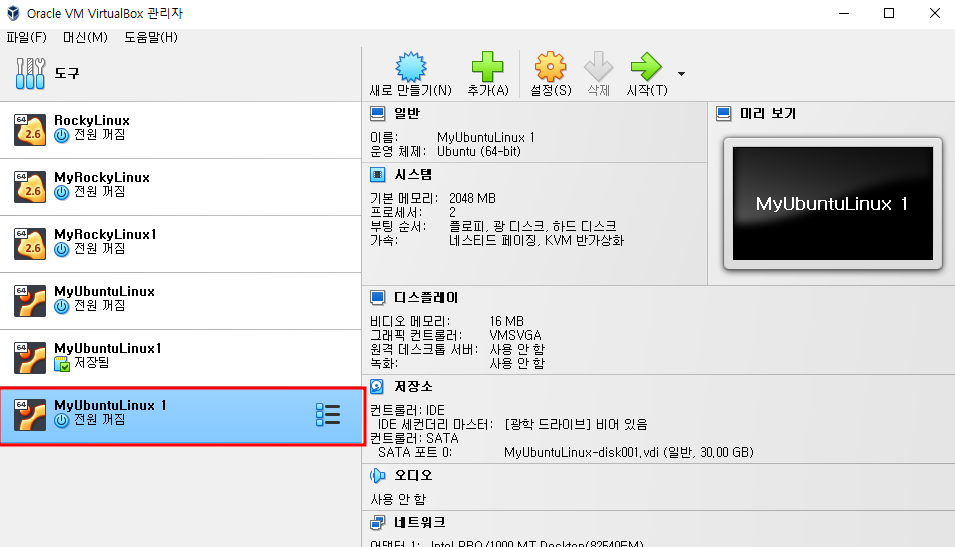Viewport: 955px width, 547px height.
Task: Select the RockyLinux virtual machine
Action: click(x=180, y=130)
